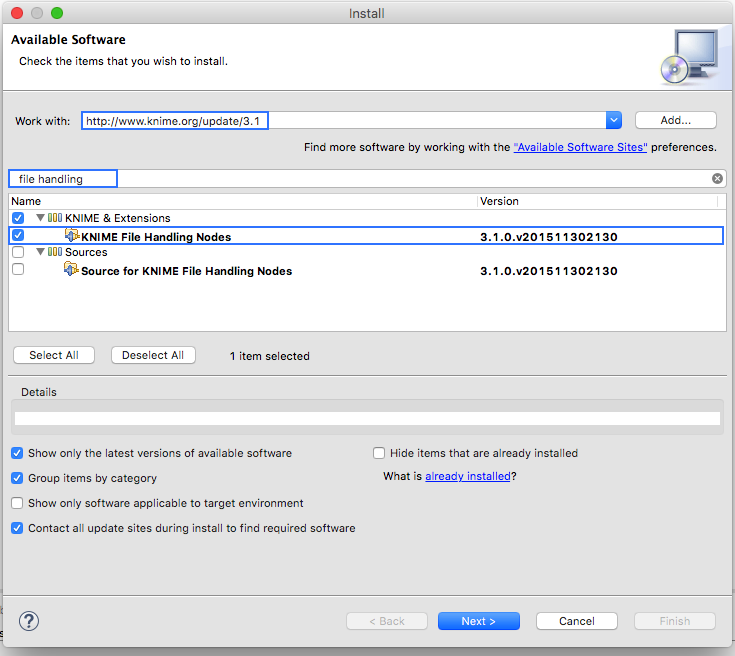Click the Version column header
This screenshot has height=656, width=735.
tap(597, 201)
